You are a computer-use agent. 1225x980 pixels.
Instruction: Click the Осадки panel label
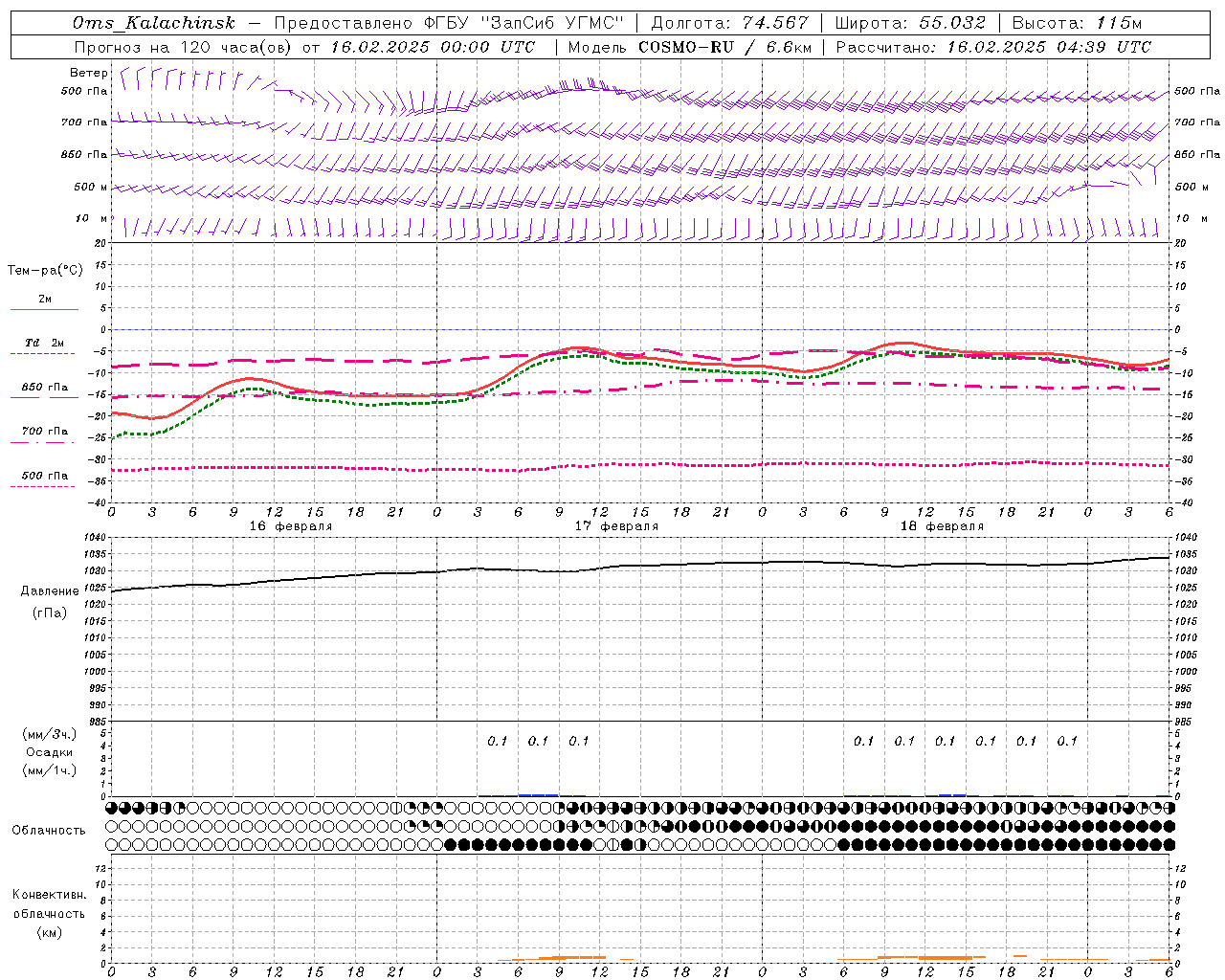(x=50, y=752)
